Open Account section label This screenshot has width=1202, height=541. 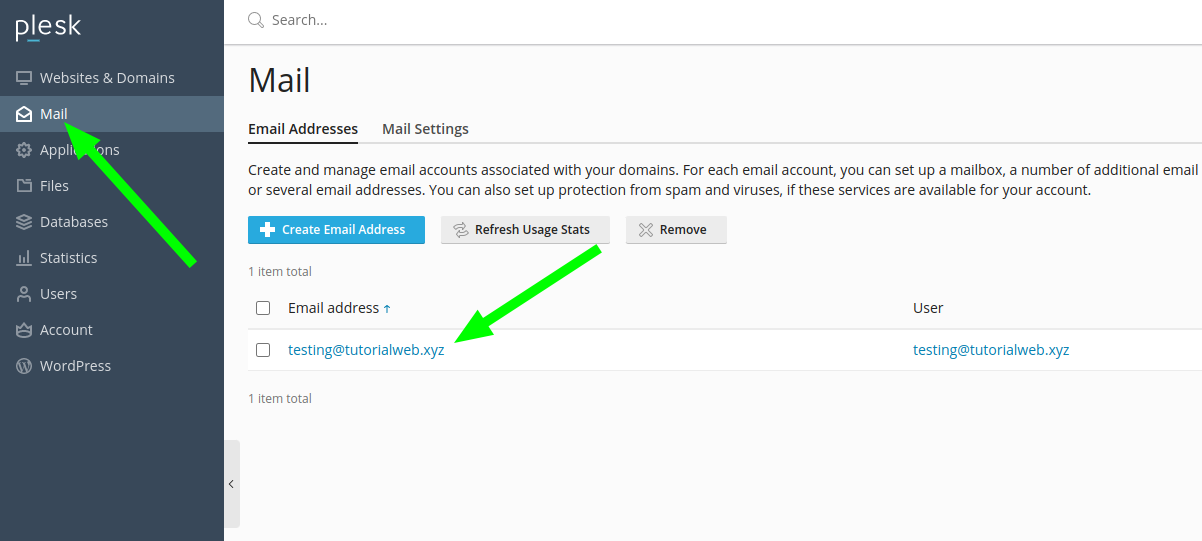(x=66, y=330)
